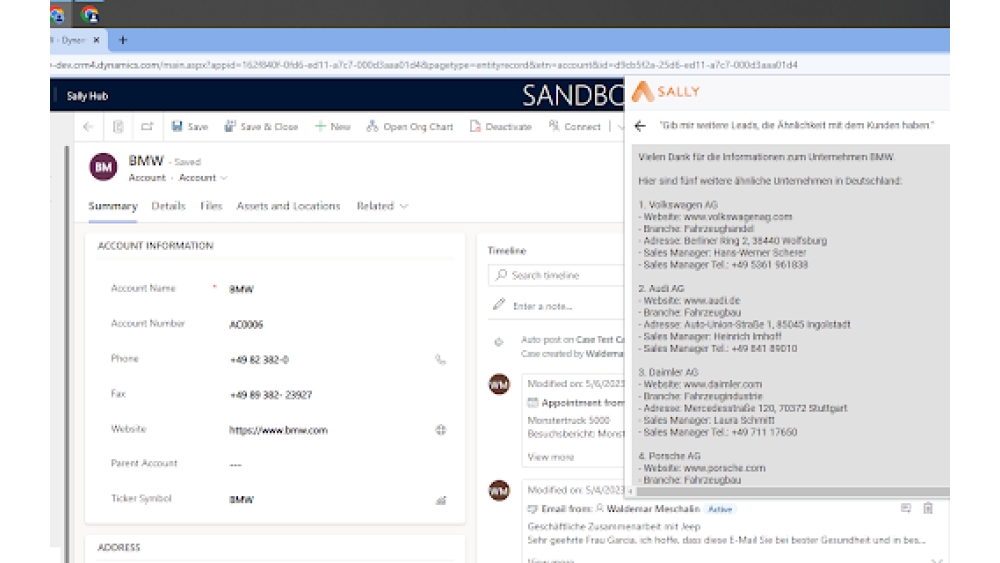Image resolution: width=1000 pixels, height=563 pixels.
Task: Deactivate the BMW account
Action: [x=501, y=126]
